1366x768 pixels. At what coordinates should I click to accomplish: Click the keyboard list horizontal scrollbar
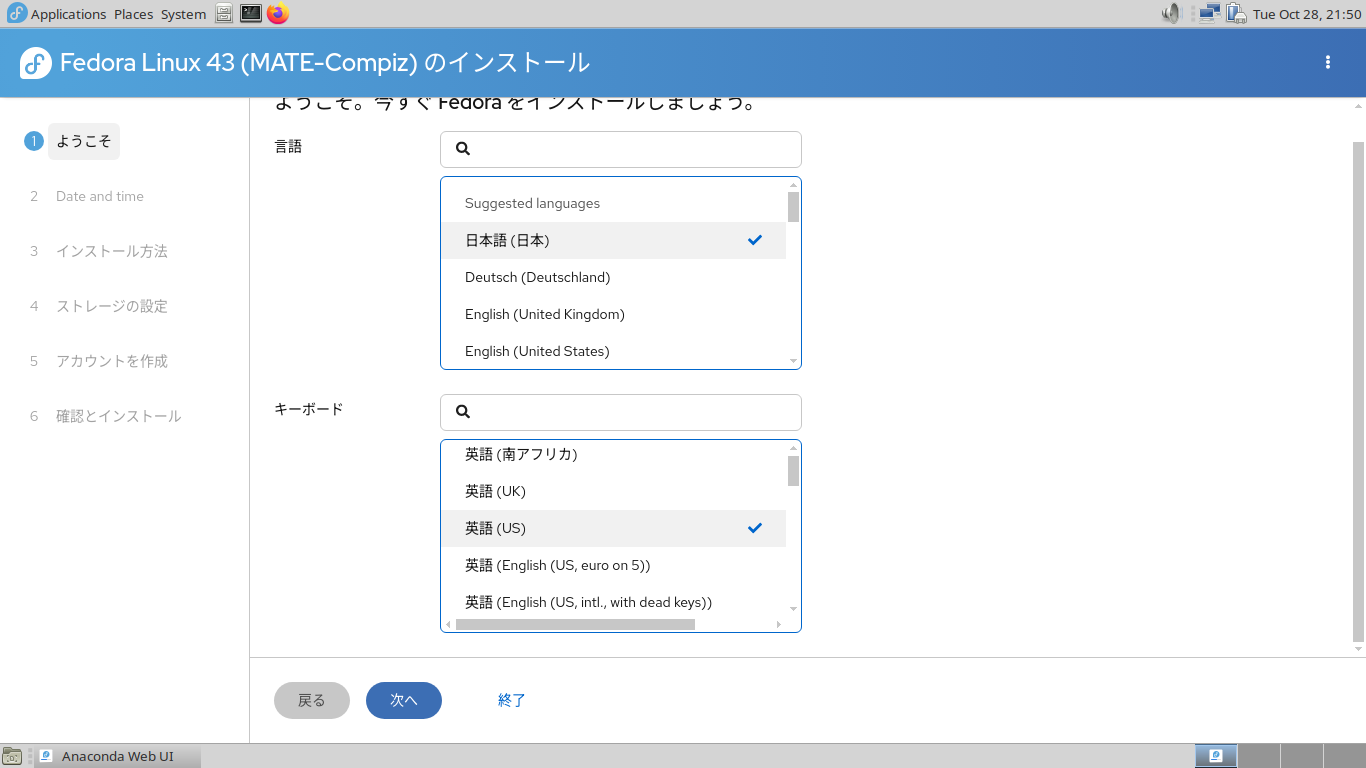[x=575, y=625]
